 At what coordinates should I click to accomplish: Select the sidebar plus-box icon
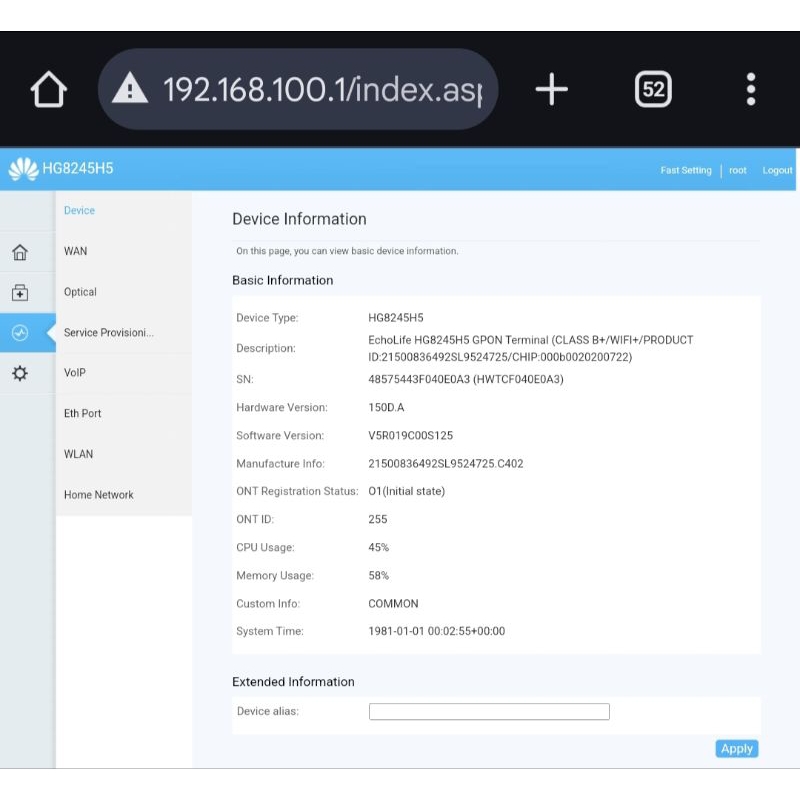tap(20, 293)
